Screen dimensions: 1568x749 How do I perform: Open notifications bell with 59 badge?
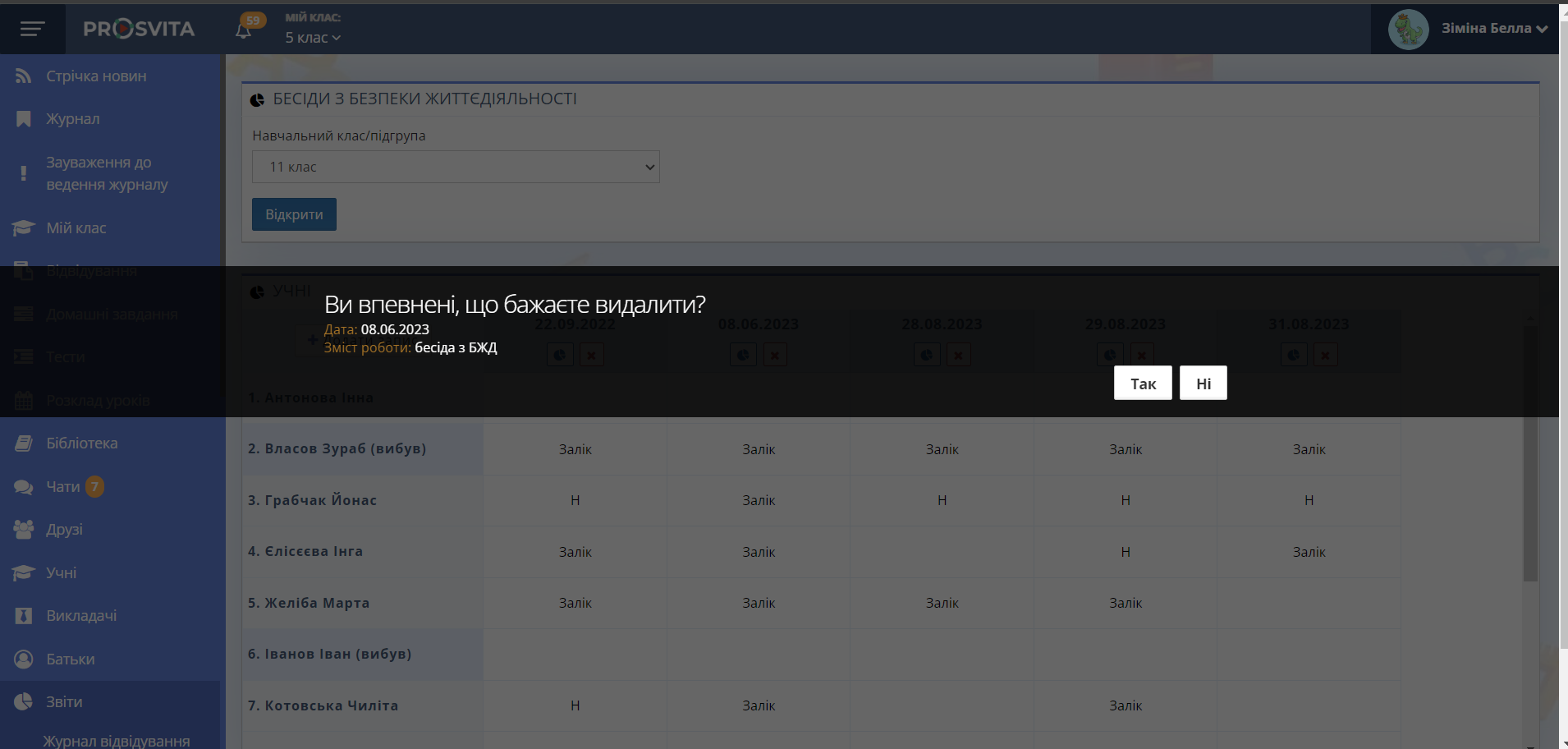(x=244, y=30)
